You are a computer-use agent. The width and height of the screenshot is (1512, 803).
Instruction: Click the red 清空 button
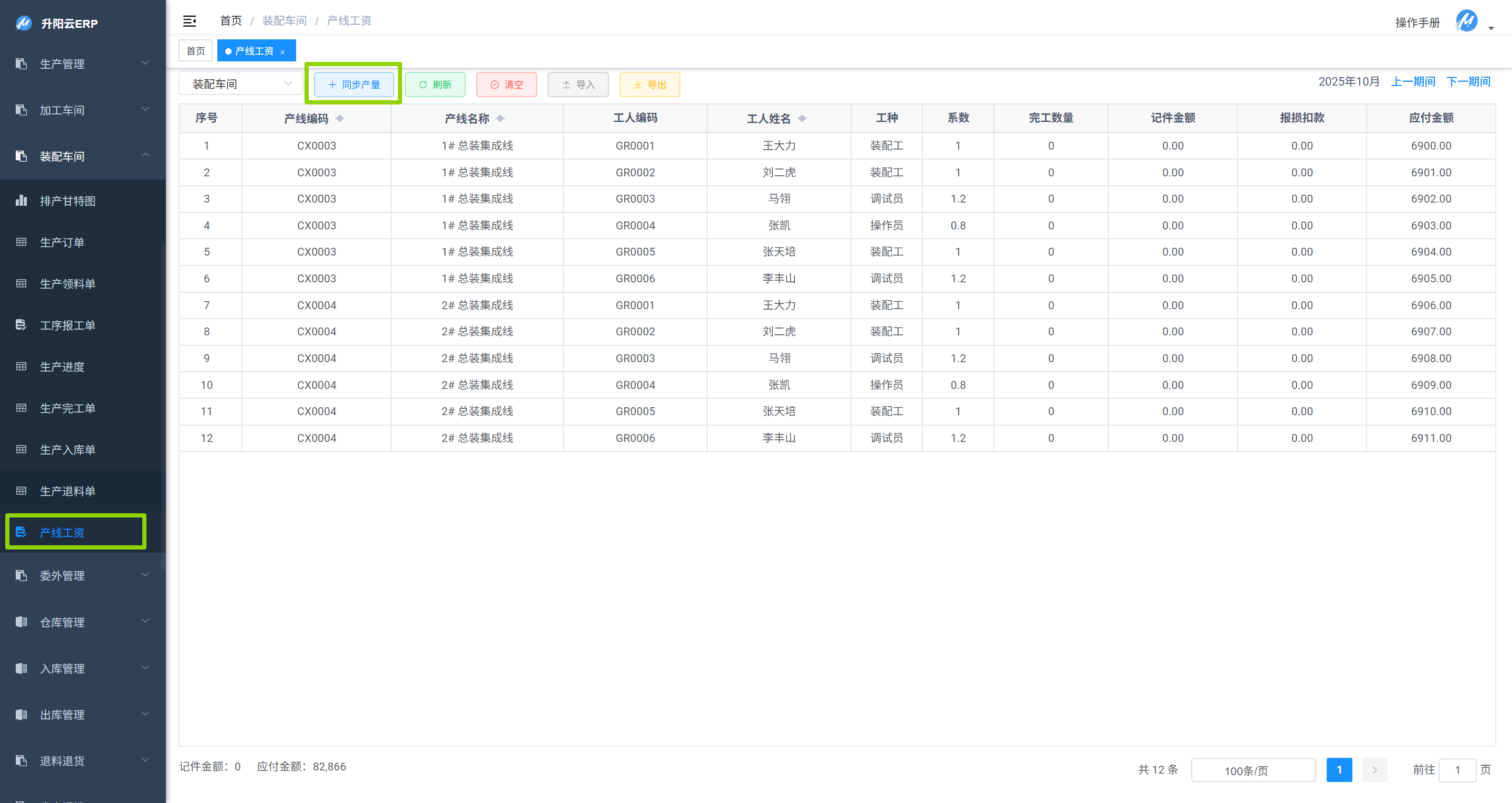click(507, 84)
